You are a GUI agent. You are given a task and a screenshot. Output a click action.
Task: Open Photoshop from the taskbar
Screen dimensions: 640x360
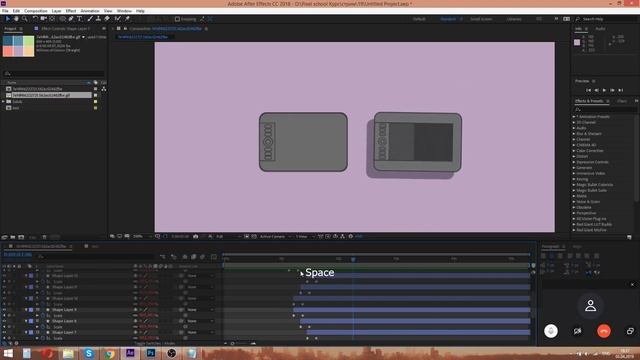pyautogui.click(x=151, y=353)
